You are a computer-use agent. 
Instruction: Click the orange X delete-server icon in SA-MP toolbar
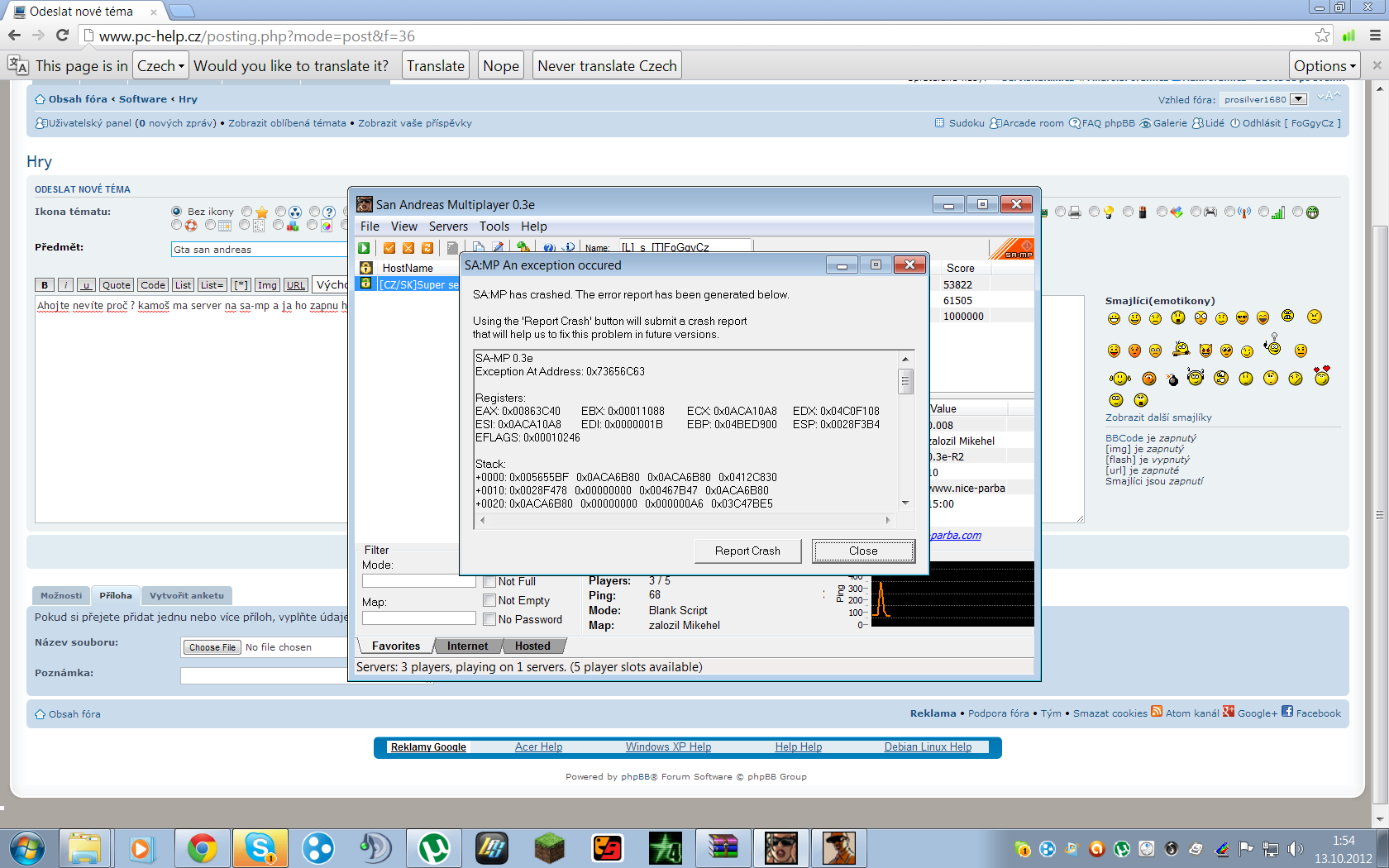coord(408,248)
